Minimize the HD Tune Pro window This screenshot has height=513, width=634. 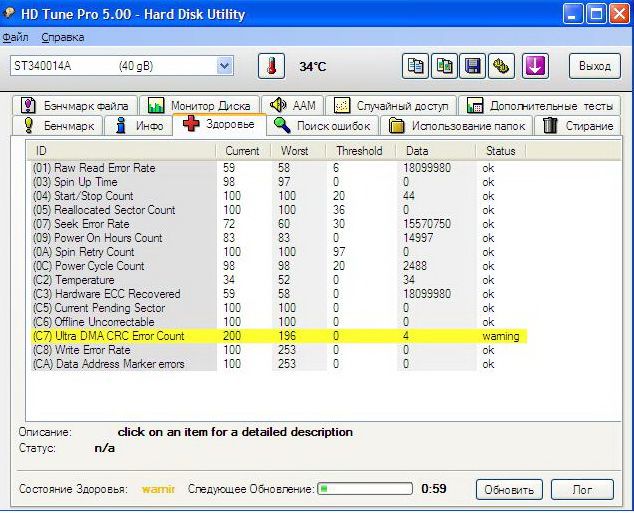point(572,15)
